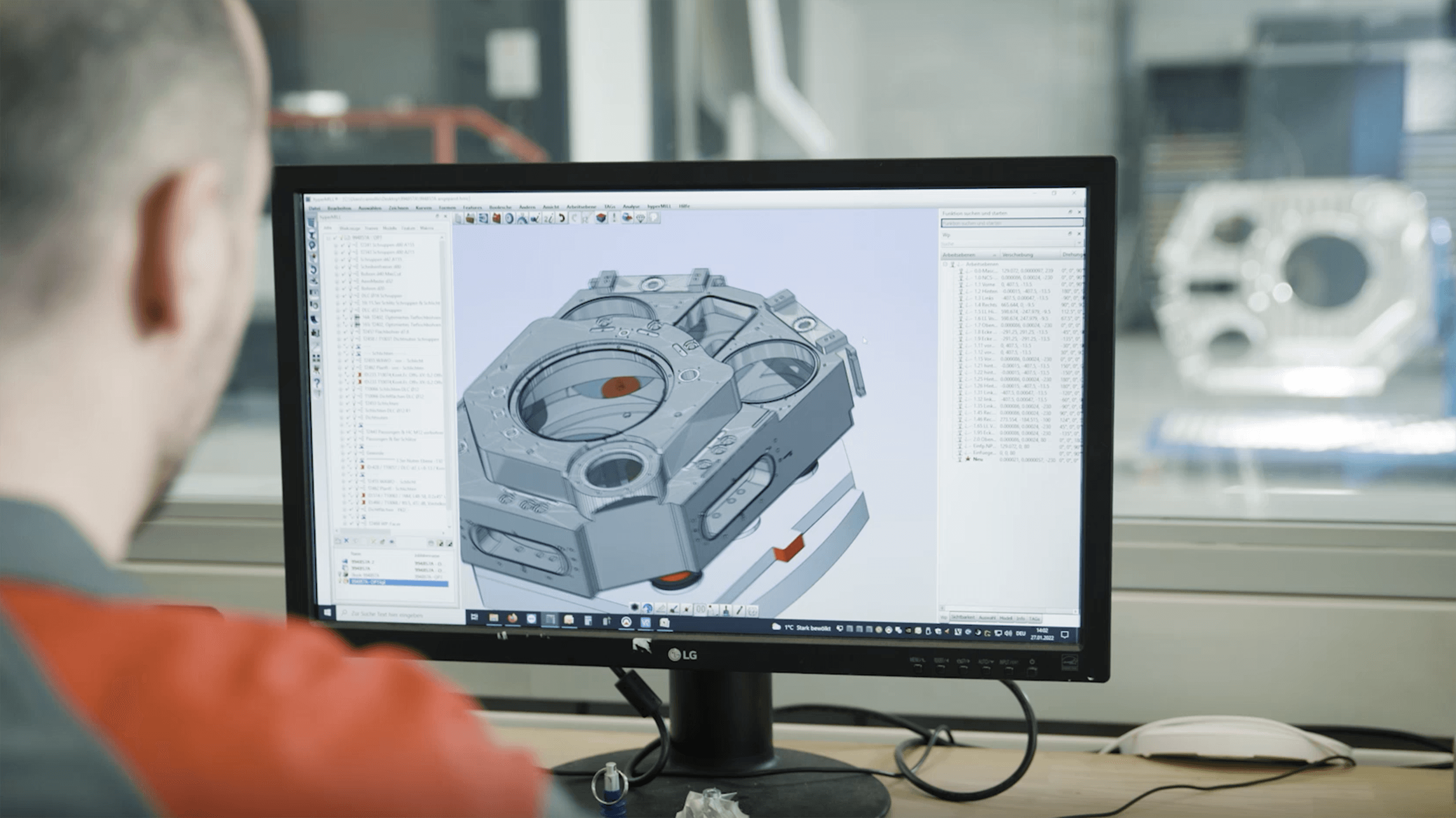Collapse the Arbeitsebenen root tree node
The width and height of the screenshot is (1456, 818).
pos(945,264)
